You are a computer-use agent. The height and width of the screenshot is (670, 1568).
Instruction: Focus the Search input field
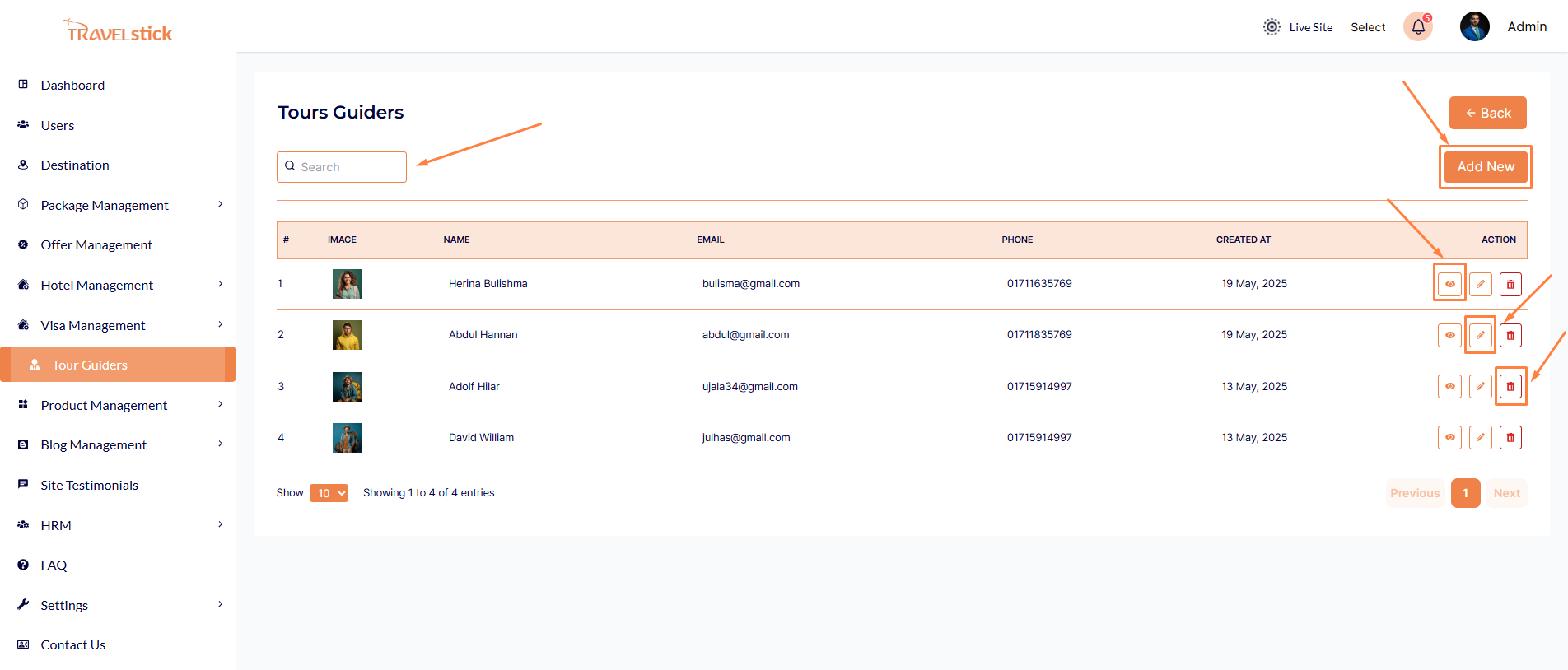click(342, 167)
